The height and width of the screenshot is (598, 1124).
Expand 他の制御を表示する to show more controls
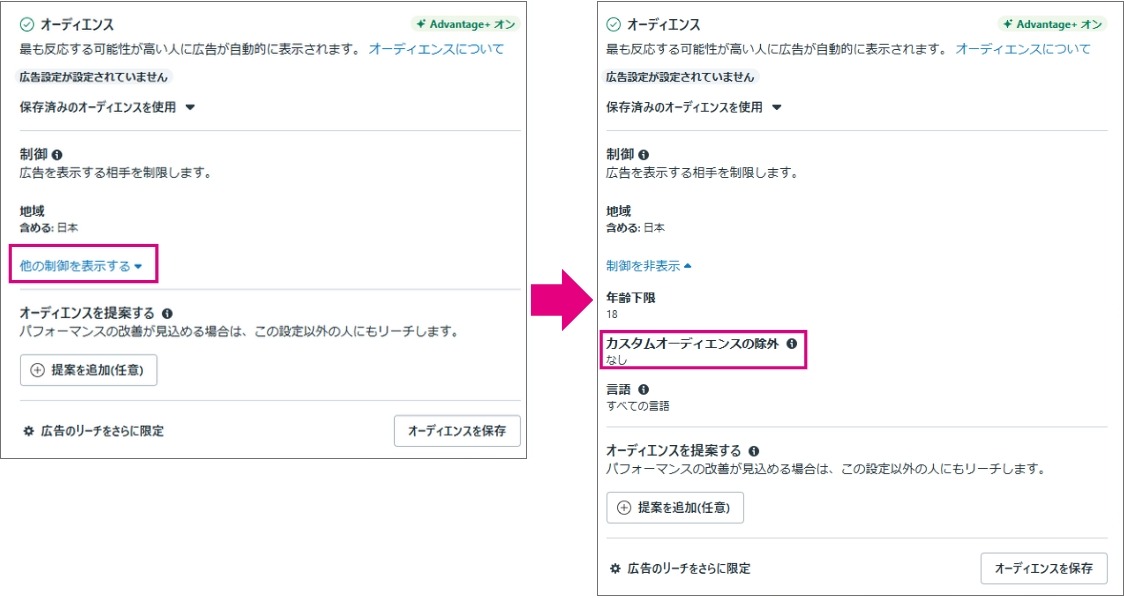point(82,266)
